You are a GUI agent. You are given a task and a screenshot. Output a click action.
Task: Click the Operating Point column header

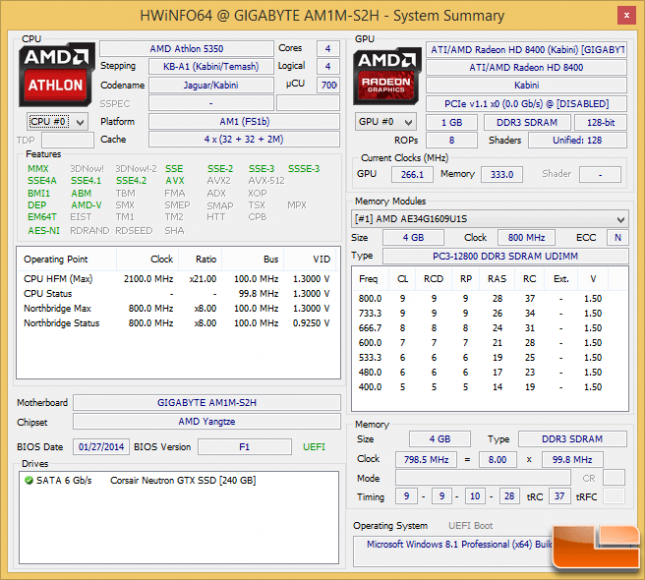coord(67,259)
